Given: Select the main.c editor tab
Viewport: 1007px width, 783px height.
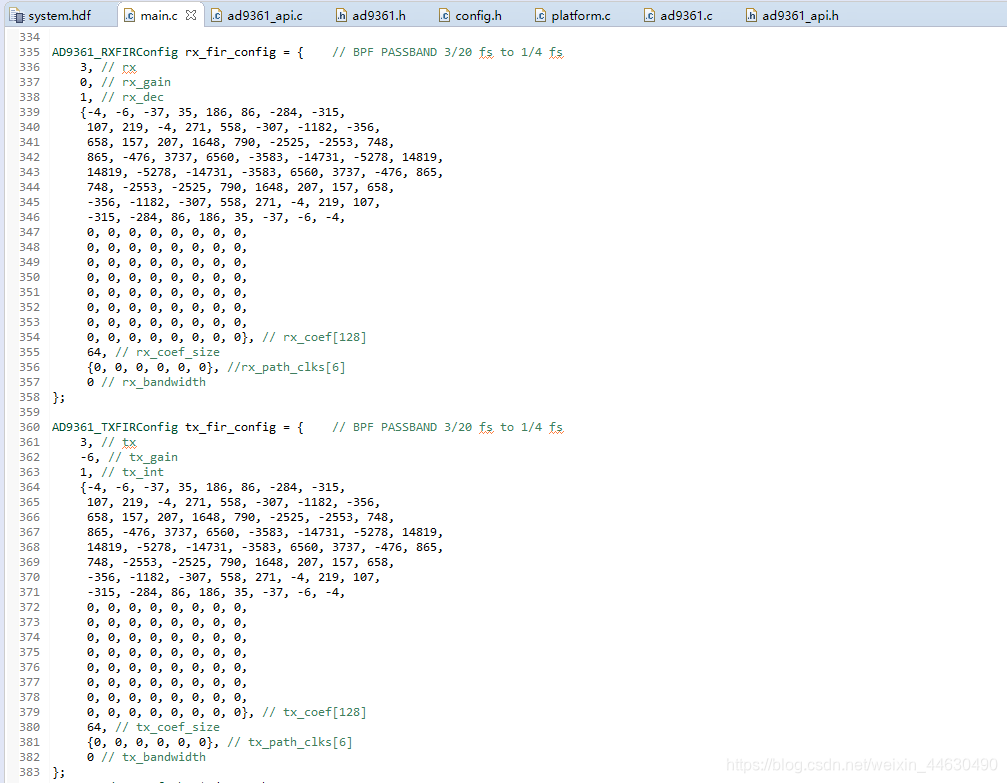Looking at the screenshot, I should pyautogui.click(x=159, y=15).
